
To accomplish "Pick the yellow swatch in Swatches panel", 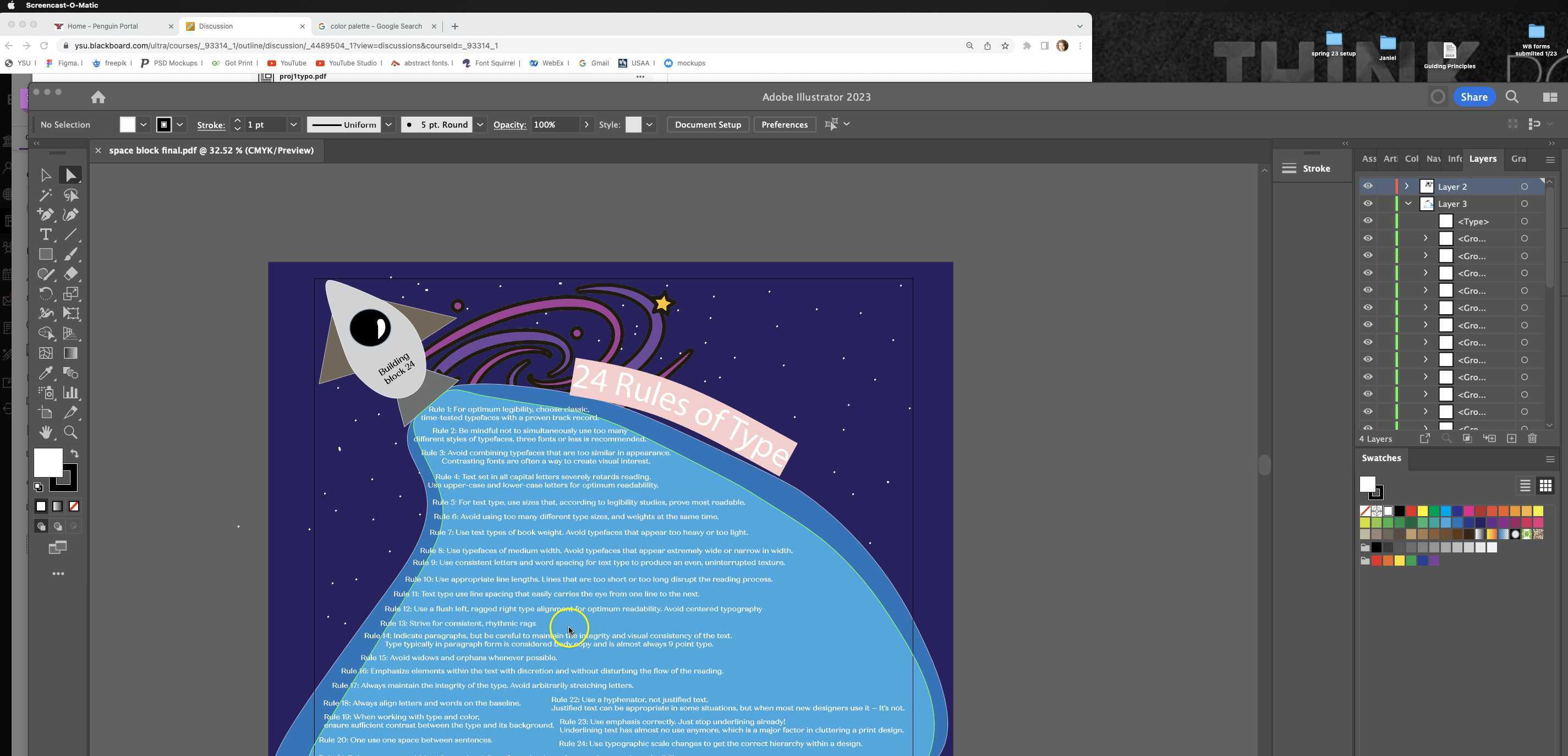I will 1423,511.
